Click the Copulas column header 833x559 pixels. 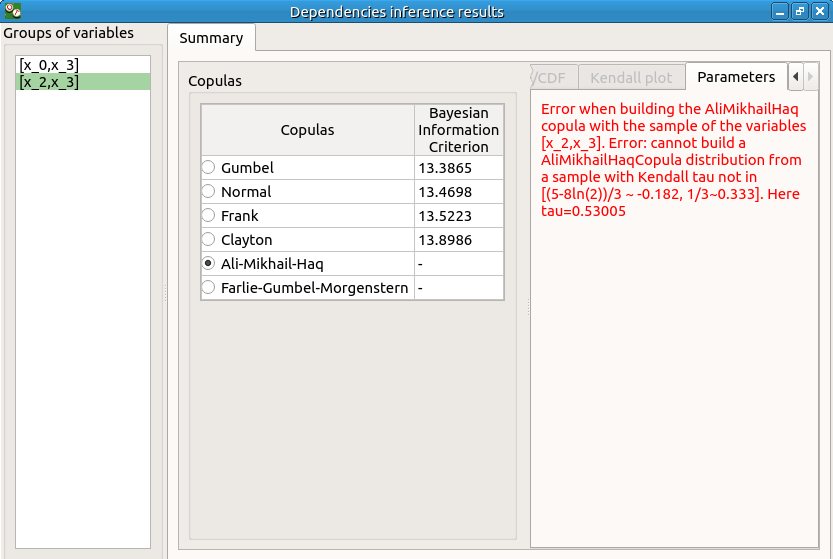(307, 130)
